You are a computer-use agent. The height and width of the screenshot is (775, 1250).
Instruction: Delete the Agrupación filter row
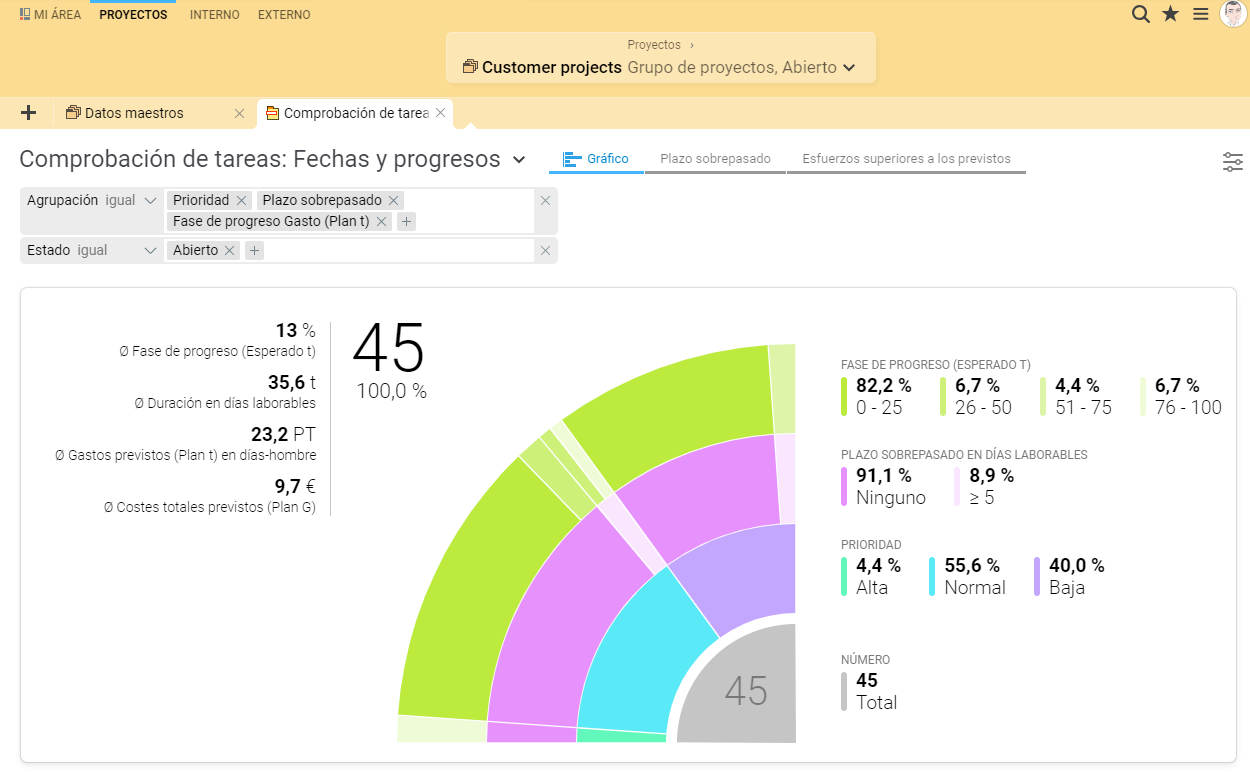pyautogui.click(x=545, y=200)
